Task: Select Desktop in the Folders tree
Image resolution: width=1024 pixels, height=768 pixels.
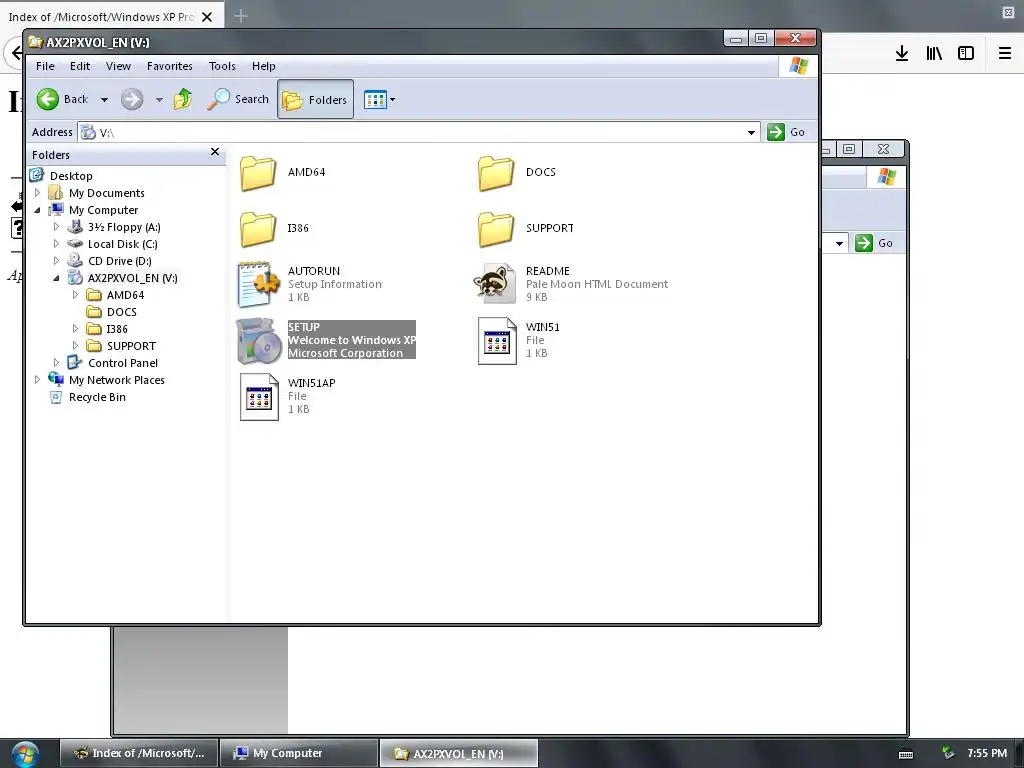Action: (71, 176)
